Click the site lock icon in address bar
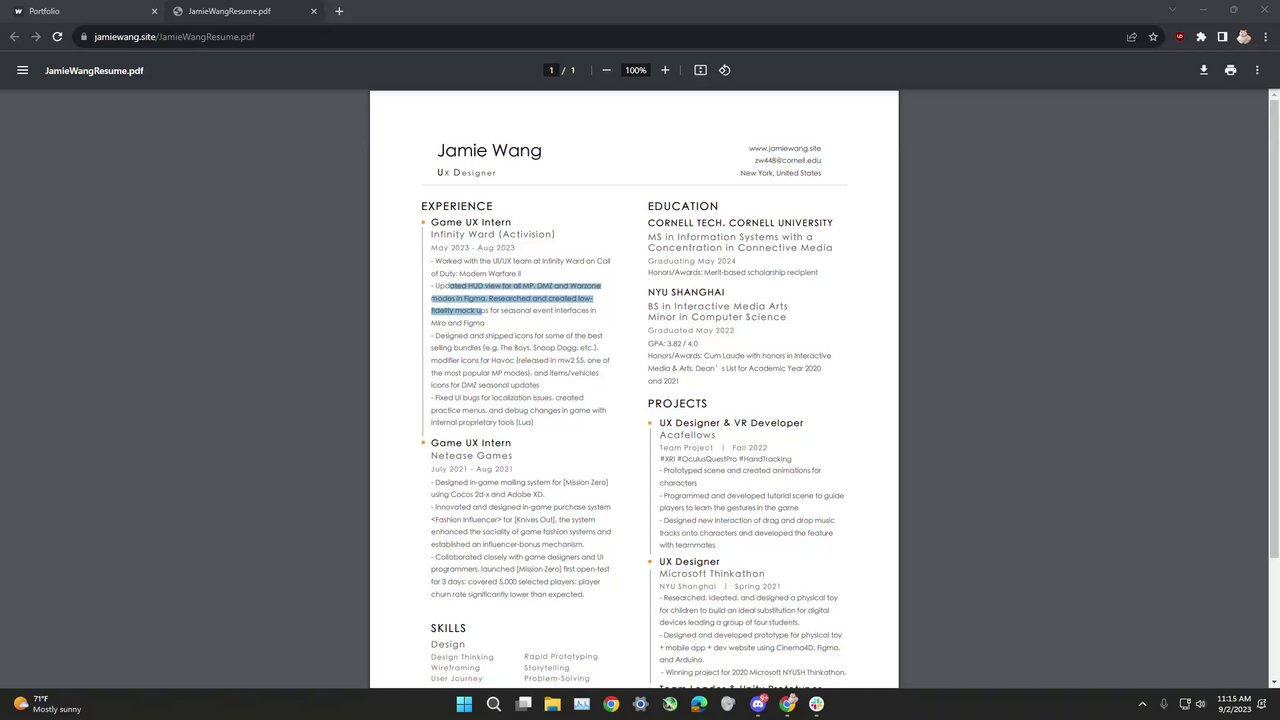 pyautogui.click(x=84, y=37)
